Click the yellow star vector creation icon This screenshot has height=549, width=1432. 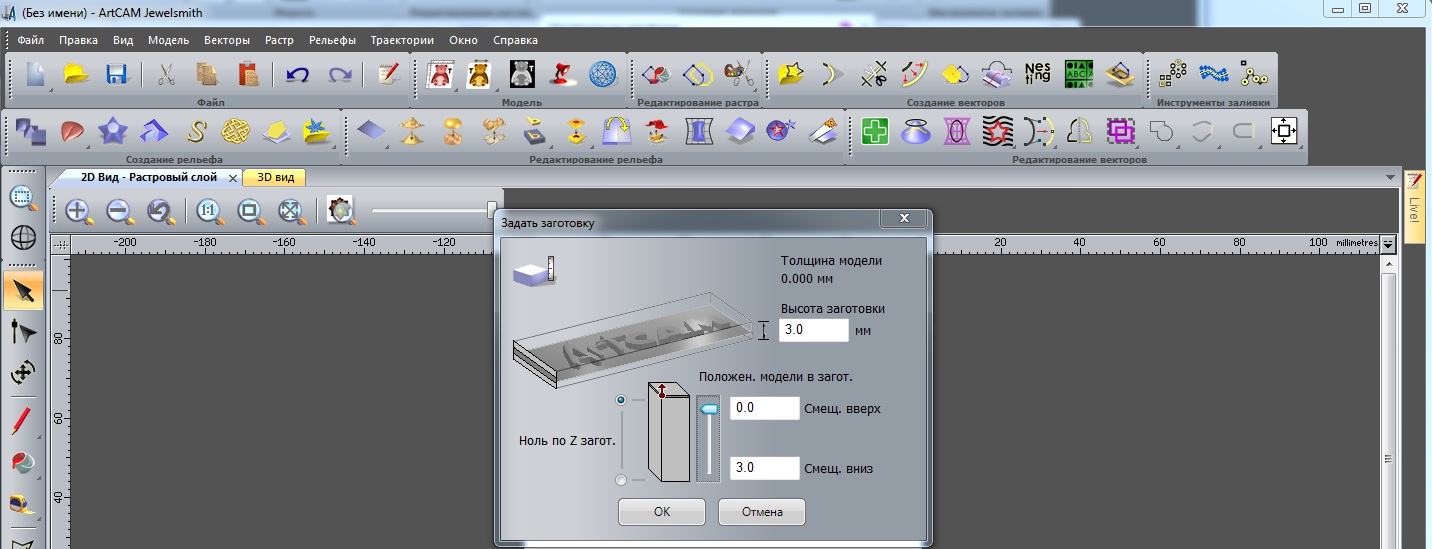tap(791, 74)
